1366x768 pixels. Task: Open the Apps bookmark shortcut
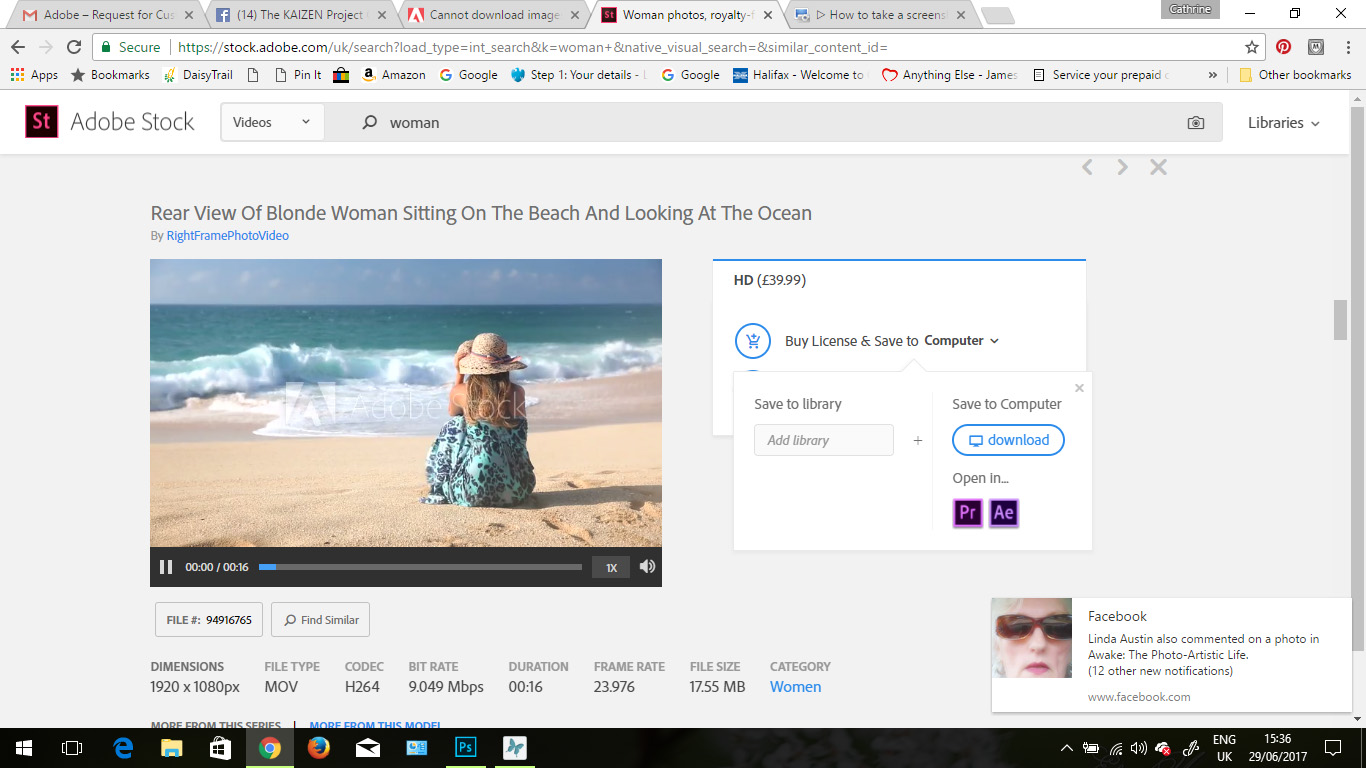pos(34,75)
